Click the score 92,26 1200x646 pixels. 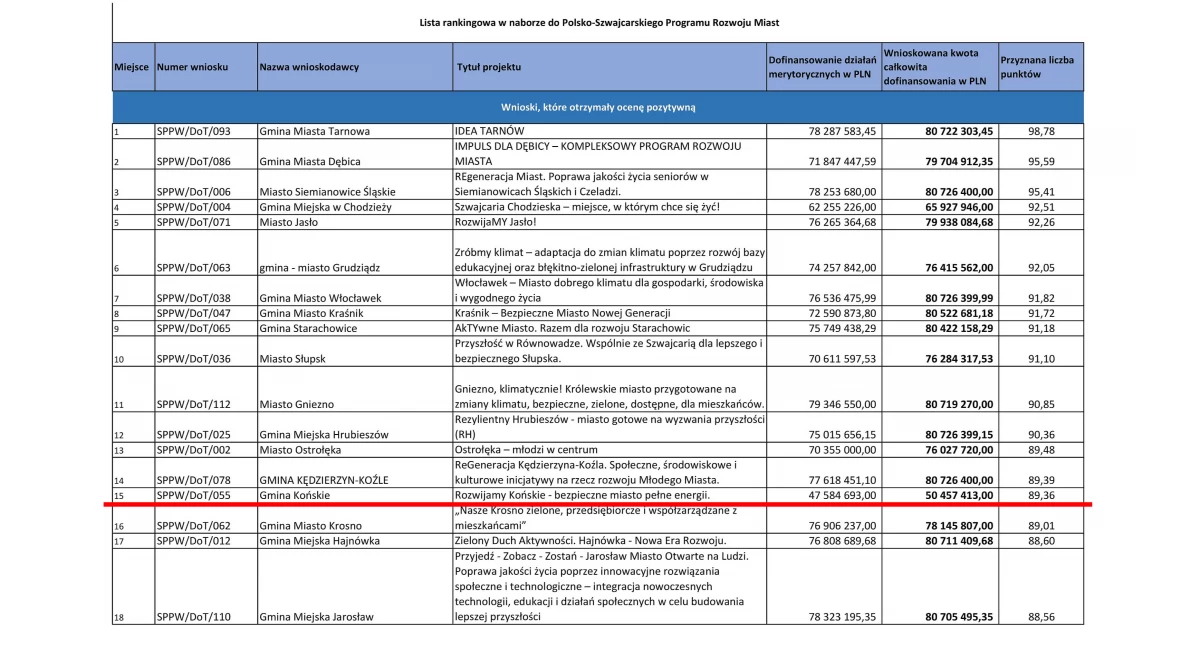pyautogui.click(x=1041, y=222)
